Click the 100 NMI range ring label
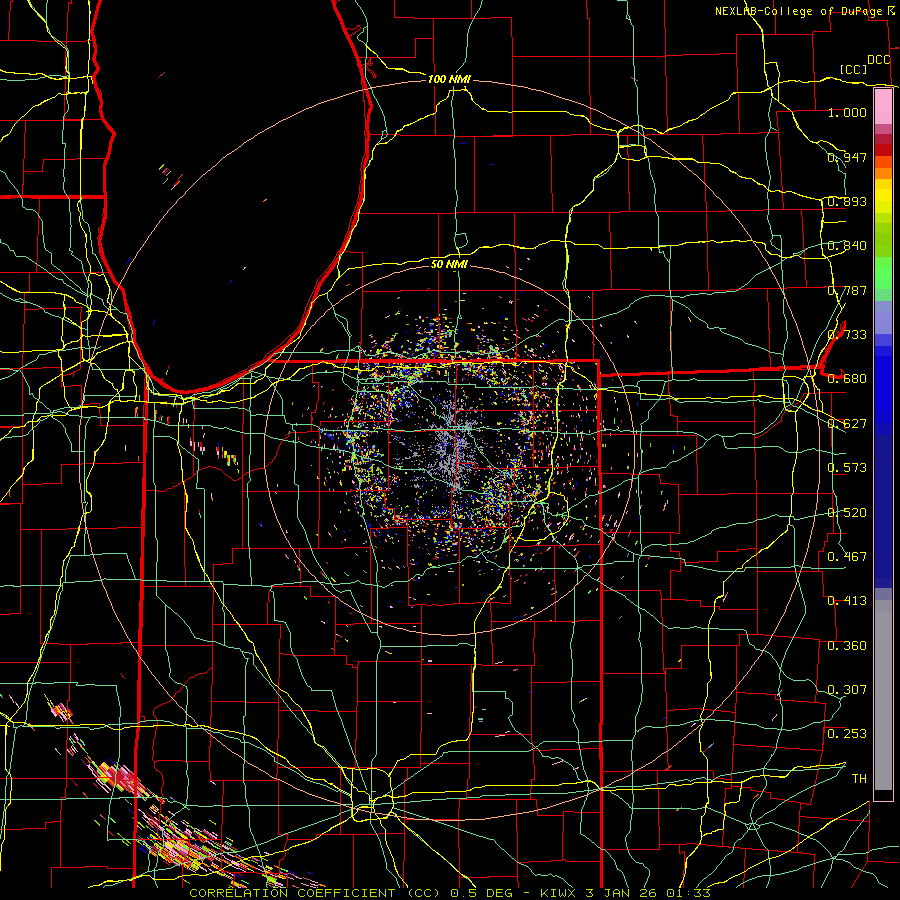The height and width of the screenshot is (900, 900). pyautogui.click(x=449, y=79)
